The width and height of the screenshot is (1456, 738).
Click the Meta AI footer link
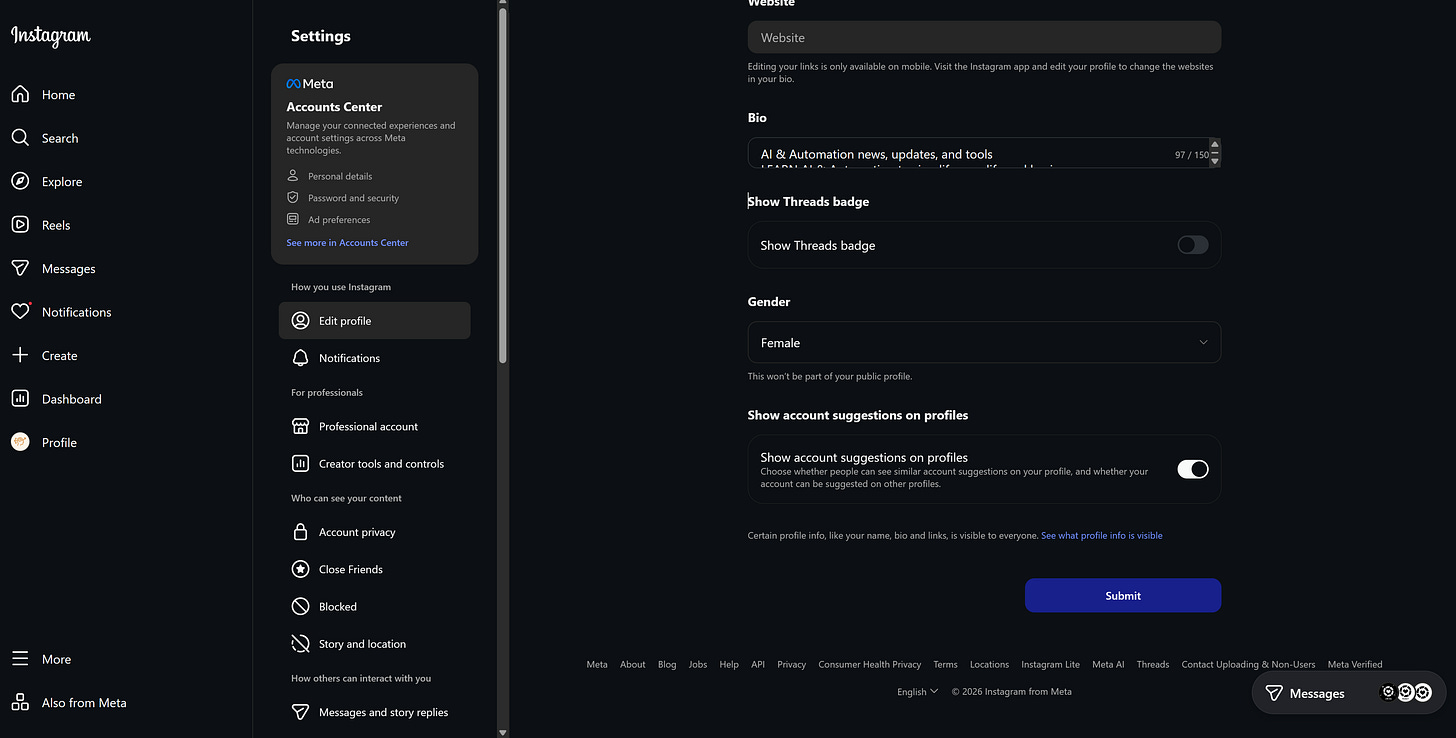pyautogui.click(x=1108, y=664)
